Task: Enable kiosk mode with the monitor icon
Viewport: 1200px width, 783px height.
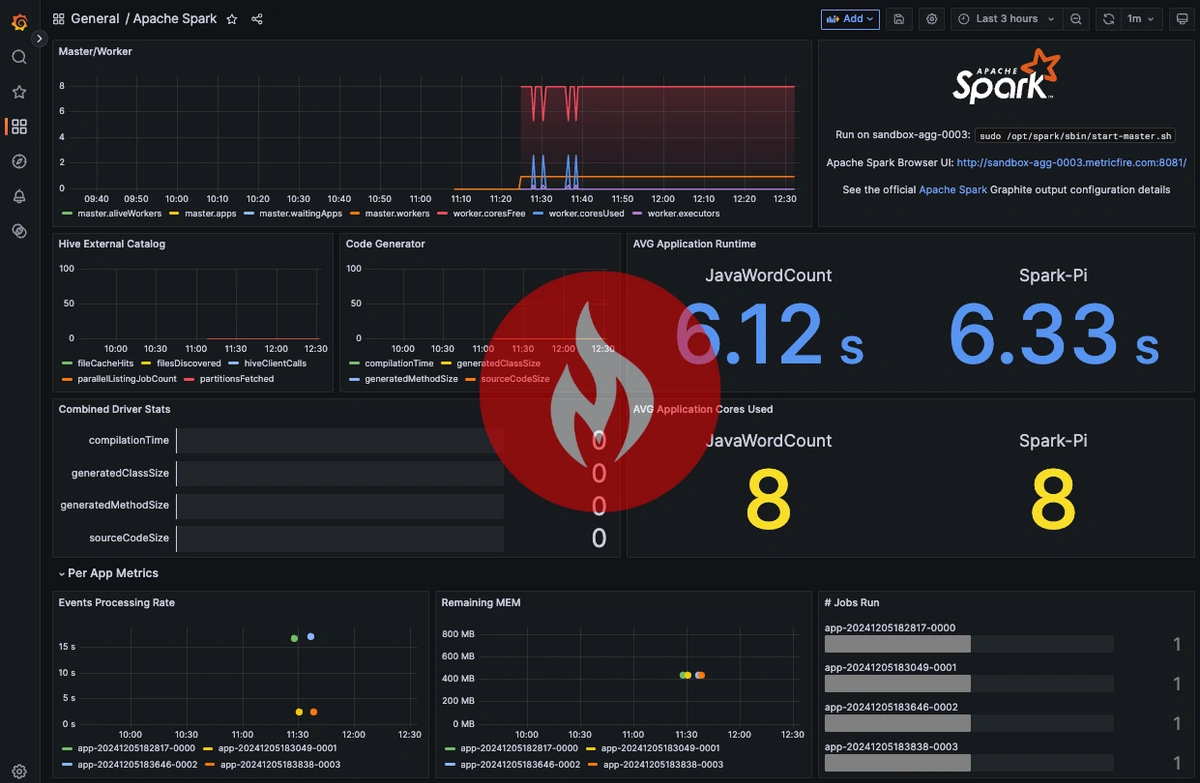Action: 1179,19
